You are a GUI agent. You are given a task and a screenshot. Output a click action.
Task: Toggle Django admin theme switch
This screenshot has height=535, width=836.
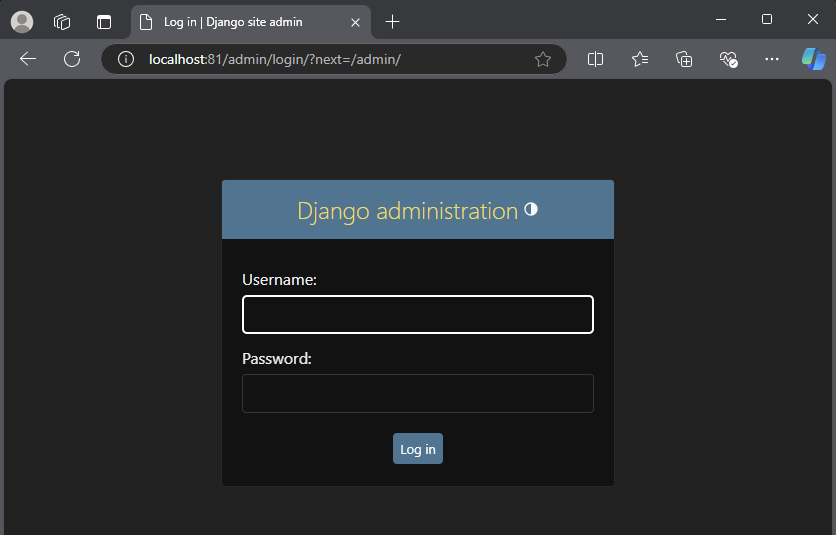pyautogui.click(x=530, y=209)
